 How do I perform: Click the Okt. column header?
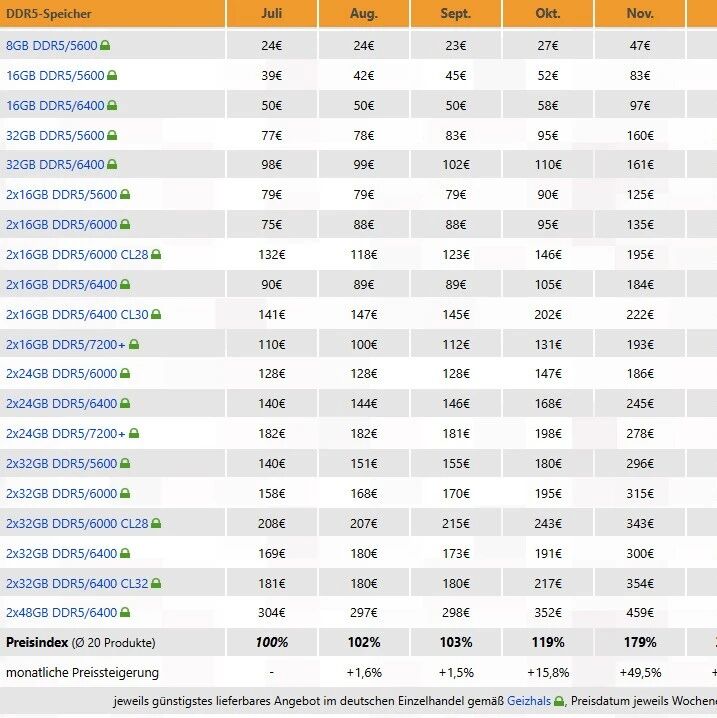(548, 13)
